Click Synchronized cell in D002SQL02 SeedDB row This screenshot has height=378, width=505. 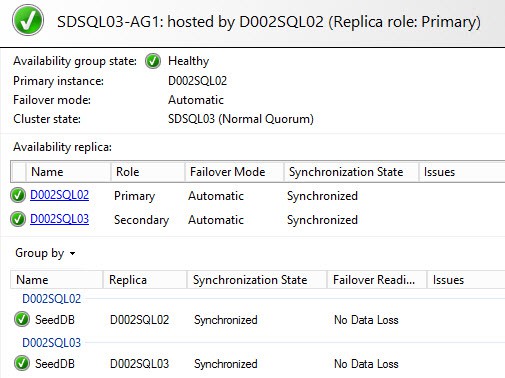(226, 320)
